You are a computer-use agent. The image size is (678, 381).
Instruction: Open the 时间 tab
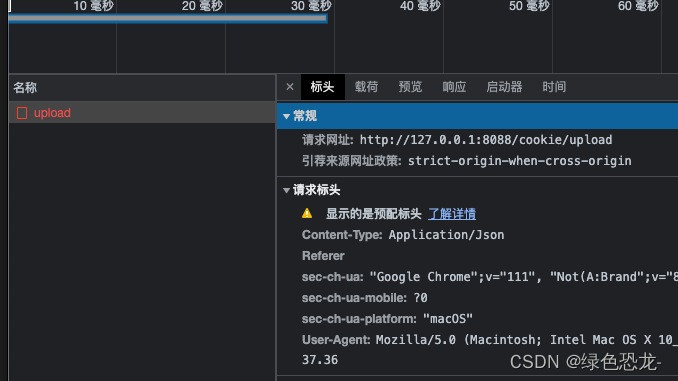click(x=554, y=87)
